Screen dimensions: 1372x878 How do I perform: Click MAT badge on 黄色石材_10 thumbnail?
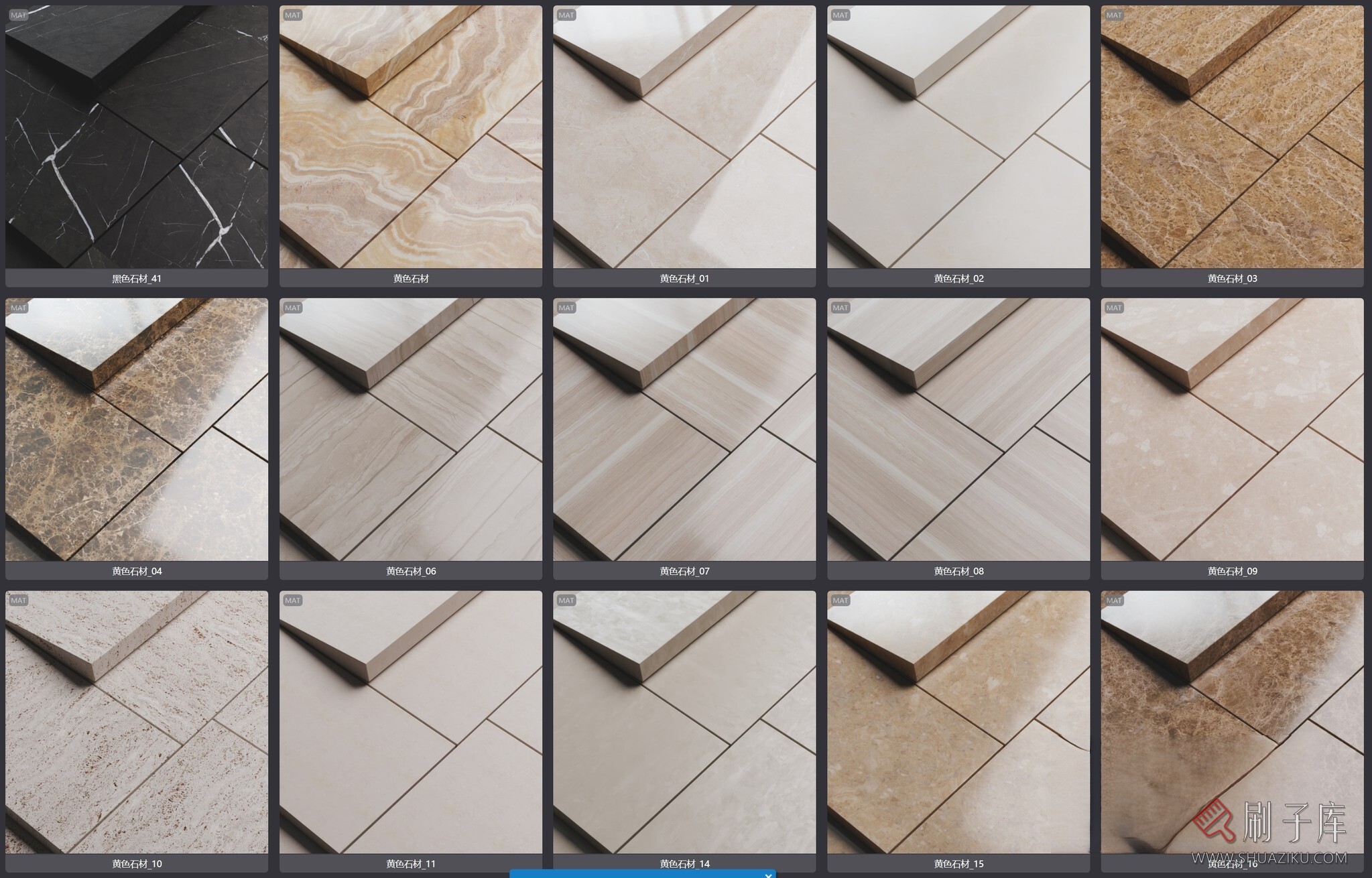pos(18,600)
